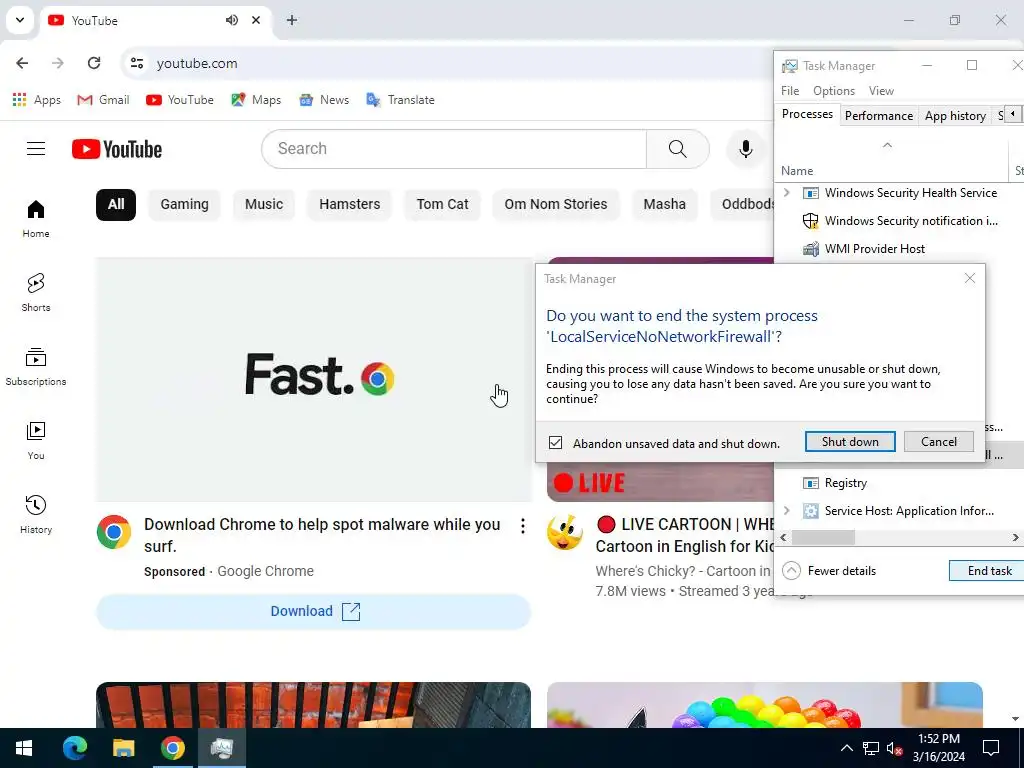
Task: Open the Chrome ad's three-dot options
Action: [522, 526]
